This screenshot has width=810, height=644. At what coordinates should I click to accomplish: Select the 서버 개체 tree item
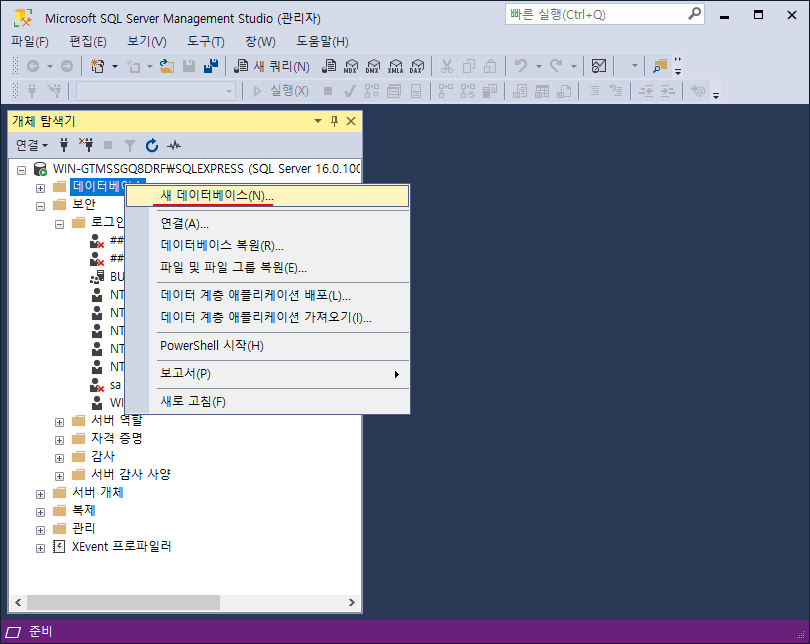pyautogui.click(x=98, y=493)
